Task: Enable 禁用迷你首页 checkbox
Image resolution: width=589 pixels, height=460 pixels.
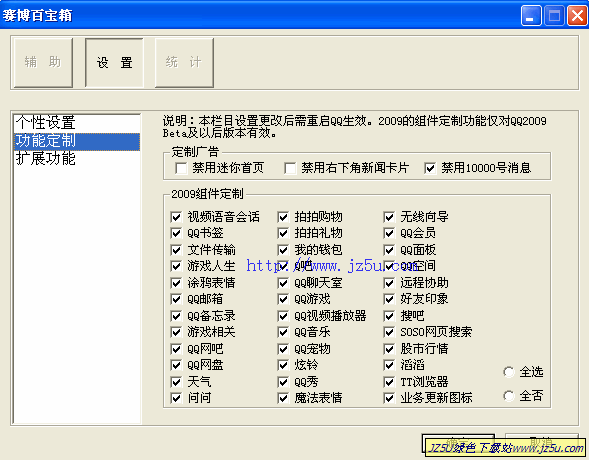Action: coord(181,168)
